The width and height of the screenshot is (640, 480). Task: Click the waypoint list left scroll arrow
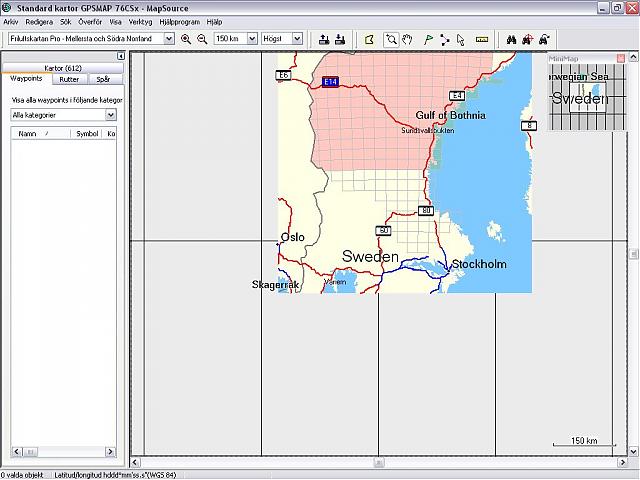click(16, 451)
